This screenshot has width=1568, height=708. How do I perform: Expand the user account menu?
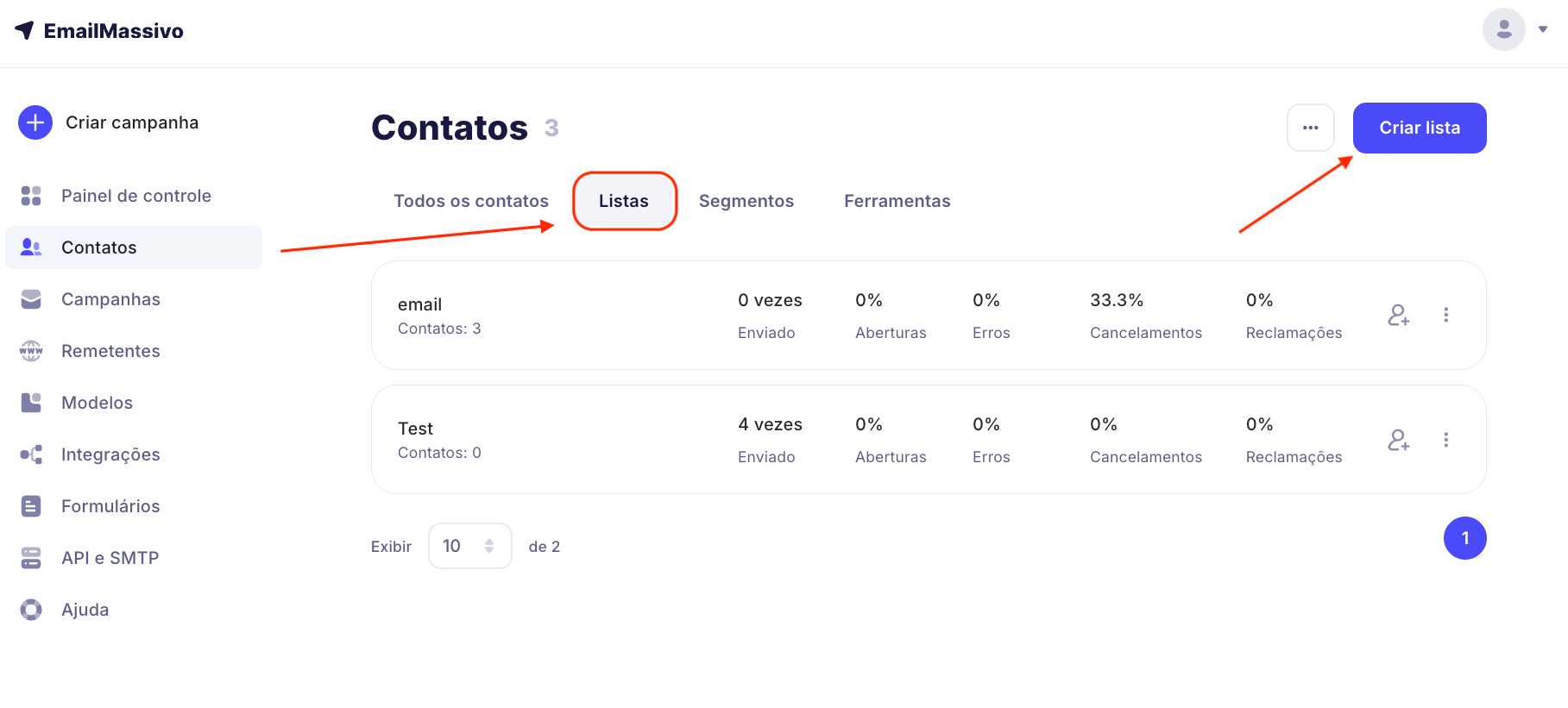click(1542, 29)
